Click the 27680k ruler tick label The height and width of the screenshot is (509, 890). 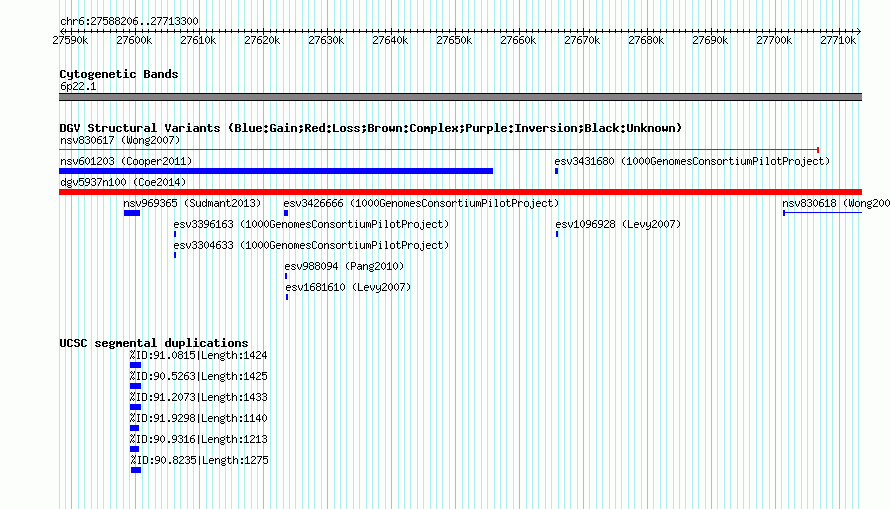tap(646, 40)
